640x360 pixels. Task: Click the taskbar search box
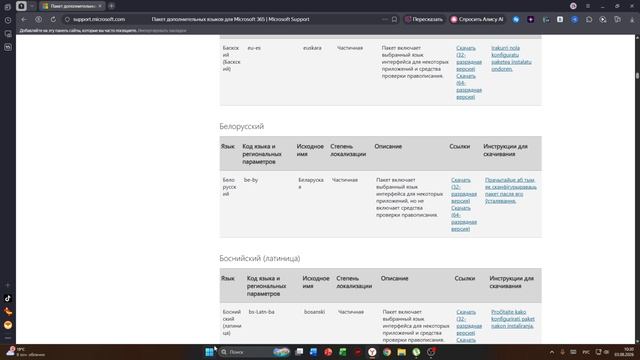click(x=254, y=352)
